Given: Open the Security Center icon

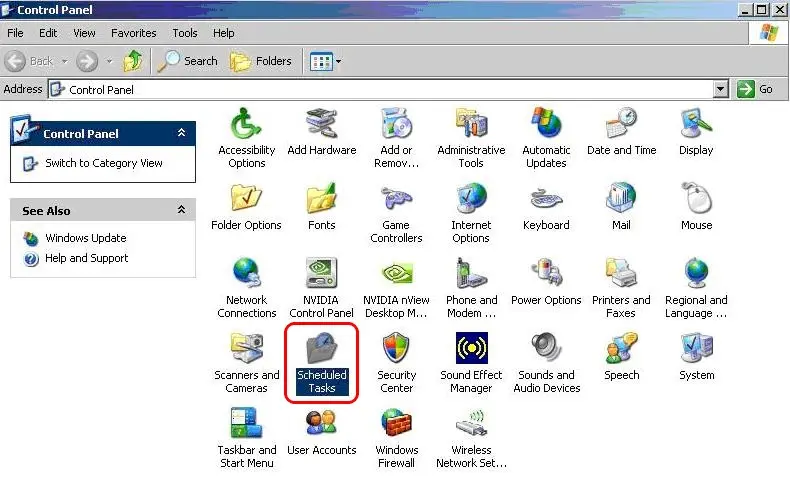Looking at the screenshot, I should tap(396, 350).
